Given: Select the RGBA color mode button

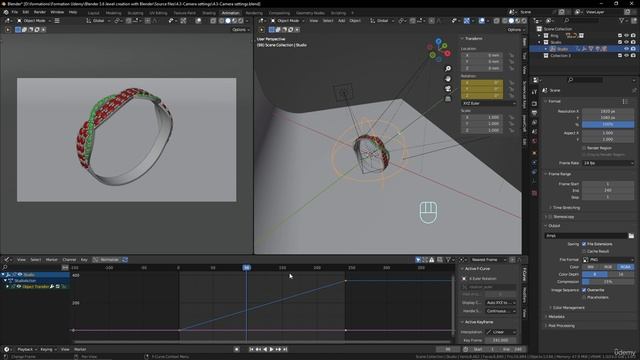Looking at the screenshot, I should pos(625,267).
